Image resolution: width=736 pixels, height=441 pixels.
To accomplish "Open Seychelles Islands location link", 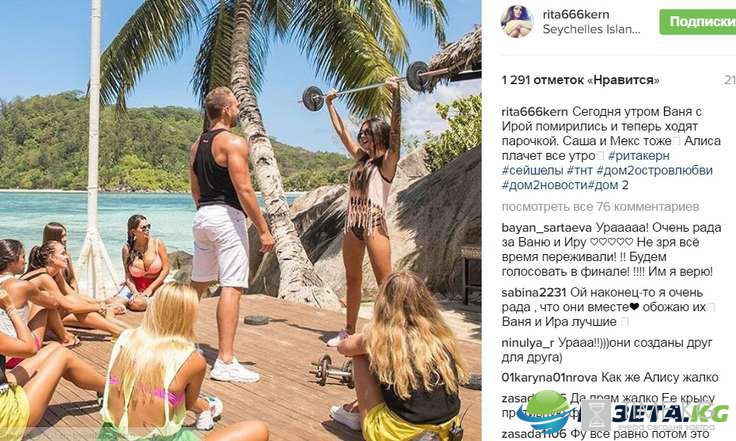I will pyautogui.click(x=591, y=29).
